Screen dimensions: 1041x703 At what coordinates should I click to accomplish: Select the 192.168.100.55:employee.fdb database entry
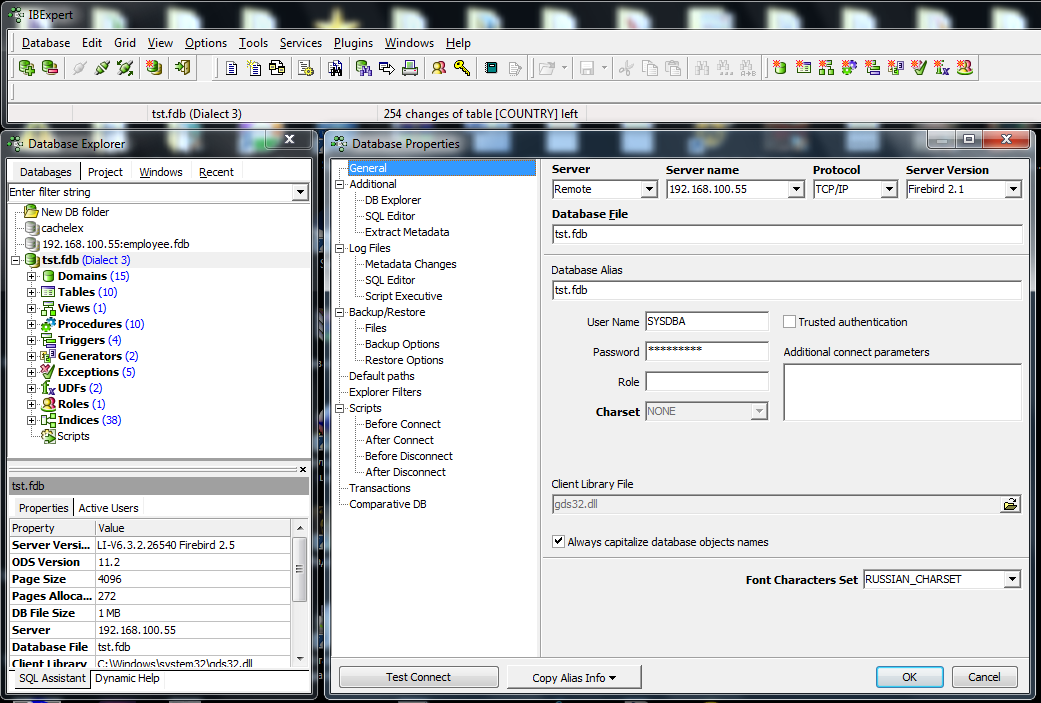click(116, 244)
